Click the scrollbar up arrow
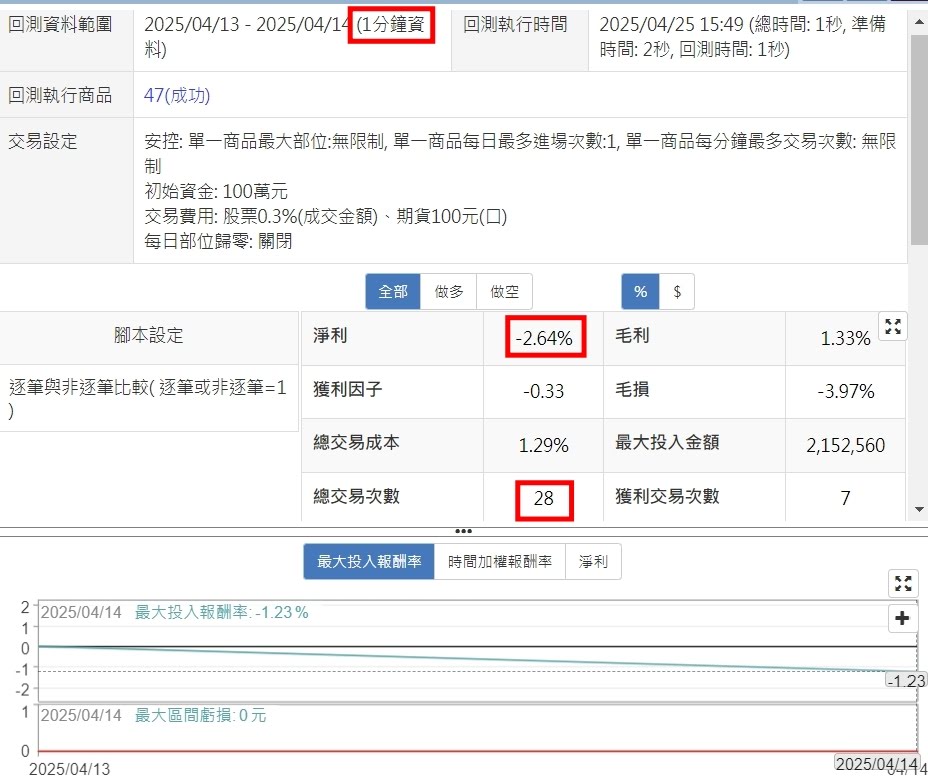The height and width of the screenshot is (778, 928). 919,12
